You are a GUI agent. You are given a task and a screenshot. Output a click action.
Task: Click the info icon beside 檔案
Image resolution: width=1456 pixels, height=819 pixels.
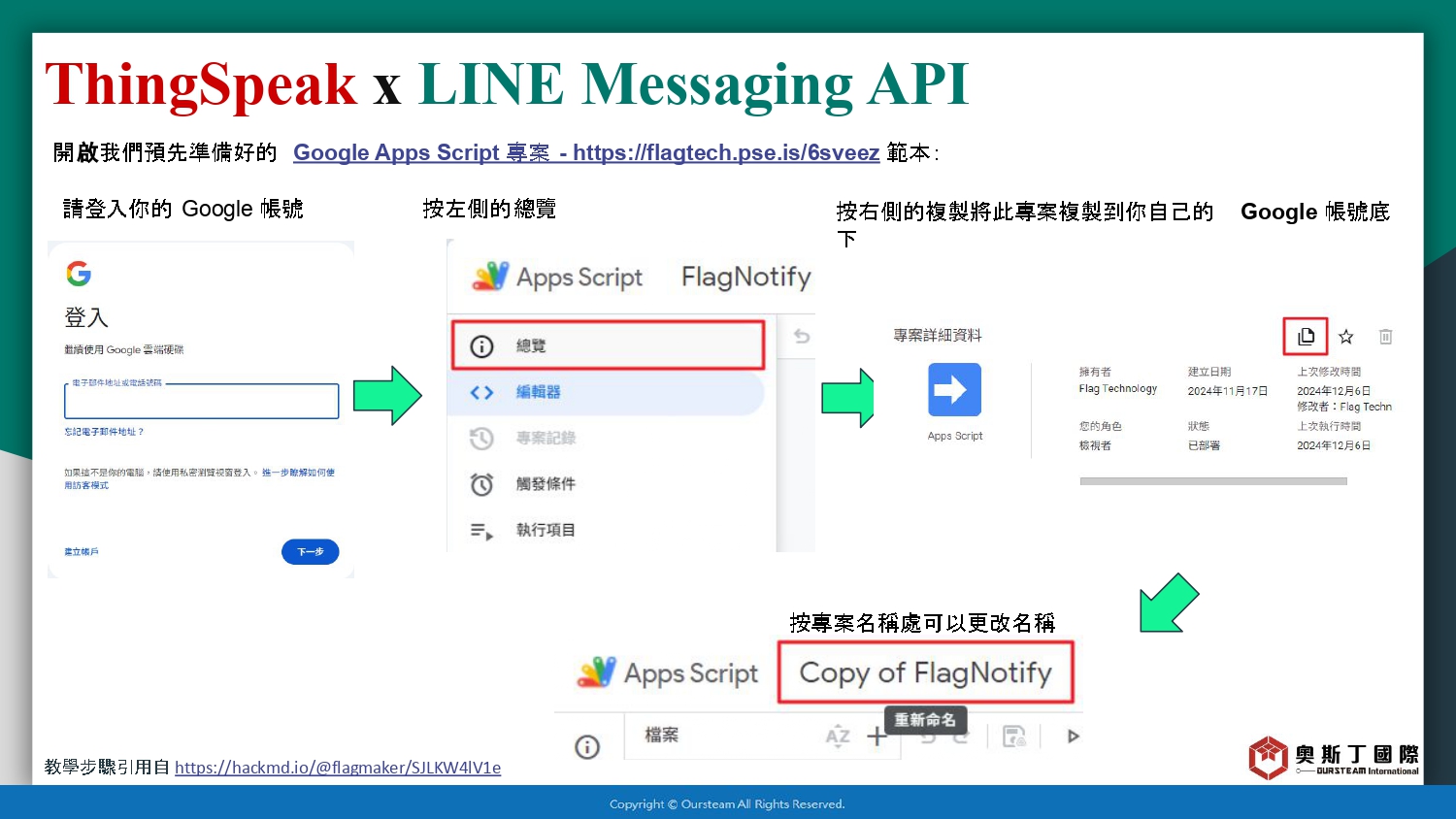(x=587, y=746)
